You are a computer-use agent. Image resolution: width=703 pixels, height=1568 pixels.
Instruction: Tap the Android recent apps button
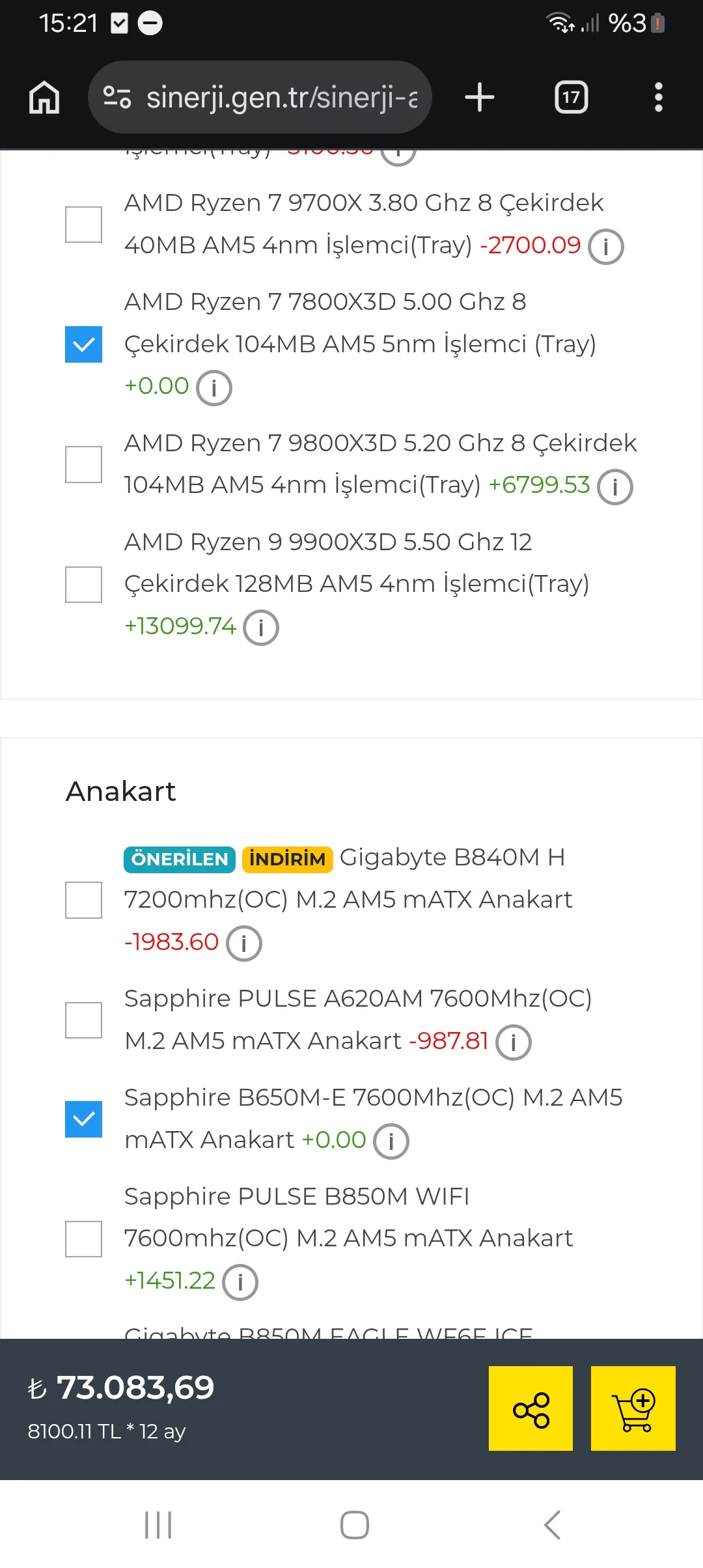158,1524
